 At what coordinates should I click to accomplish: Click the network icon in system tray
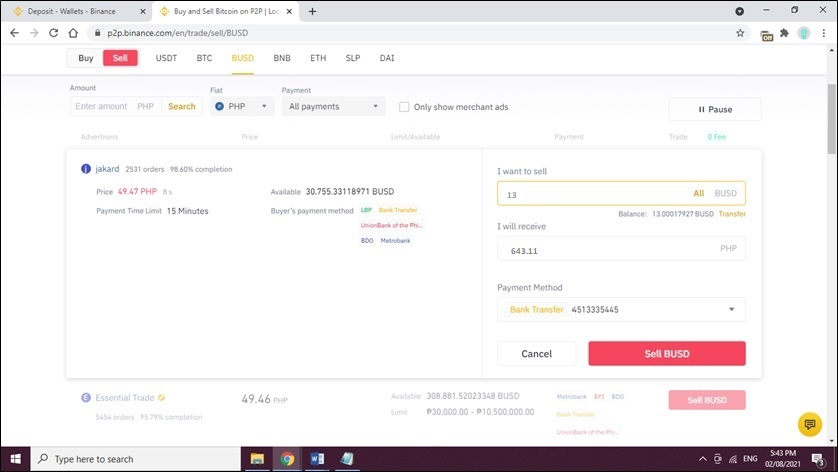click(733, 459)
